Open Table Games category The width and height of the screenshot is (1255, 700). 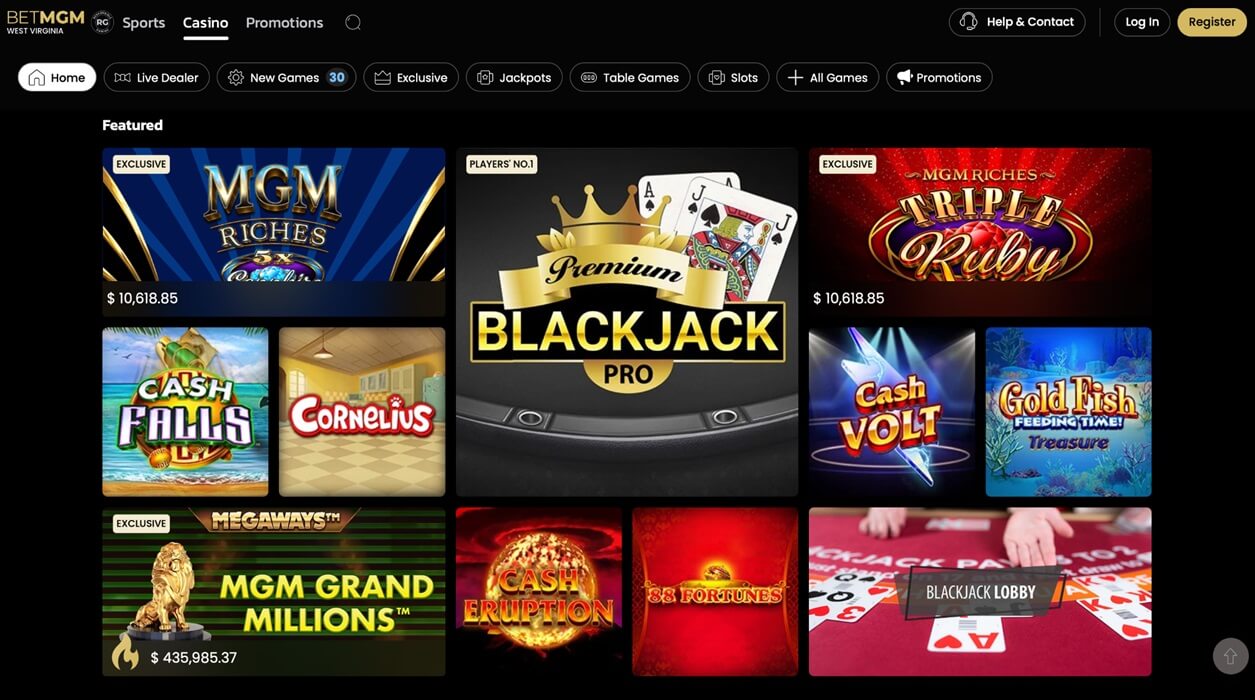pyautogui.click(x=630, y=77)
